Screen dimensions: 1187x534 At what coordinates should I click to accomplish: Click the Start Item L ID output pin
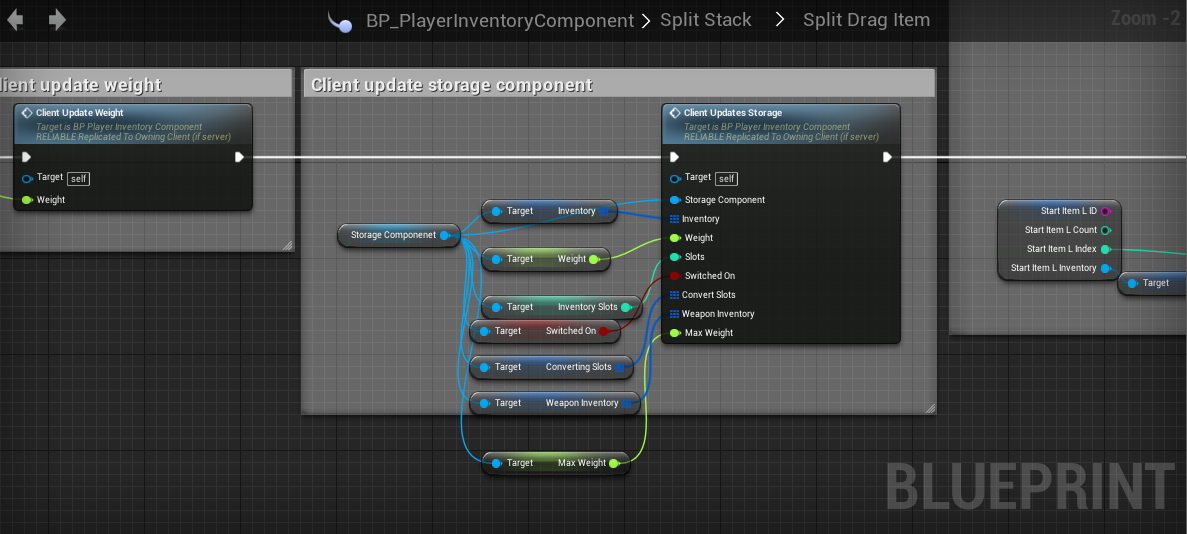coord(1106,211)
